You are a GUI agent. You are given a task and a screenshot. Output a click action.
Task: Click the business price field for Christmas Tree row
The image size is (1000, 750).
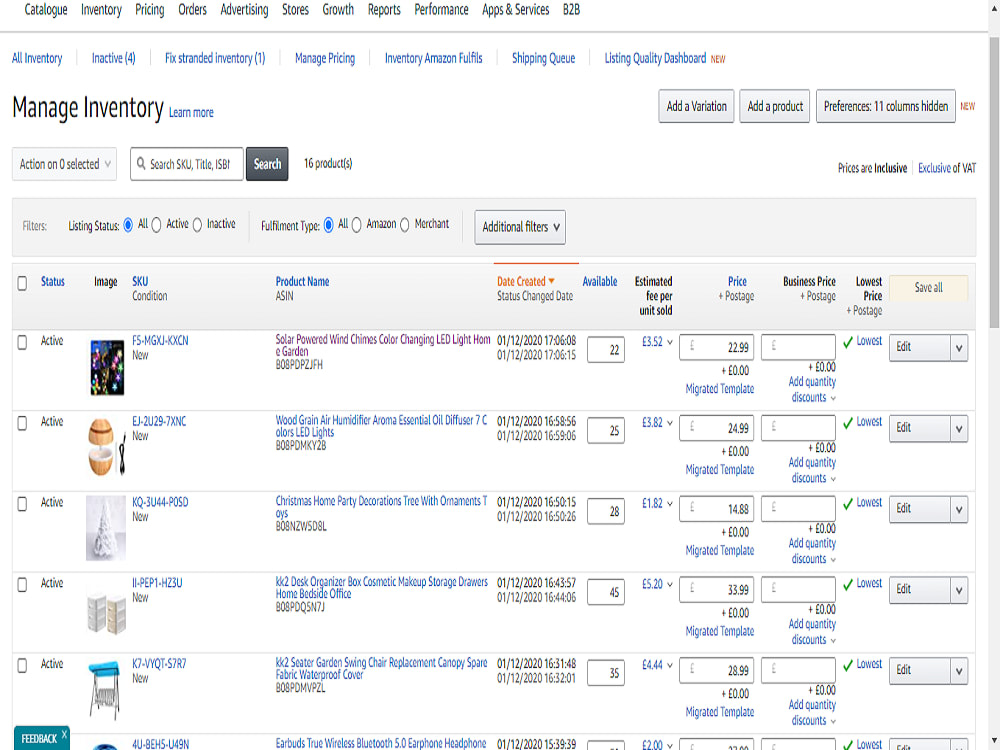click(798, 508)
